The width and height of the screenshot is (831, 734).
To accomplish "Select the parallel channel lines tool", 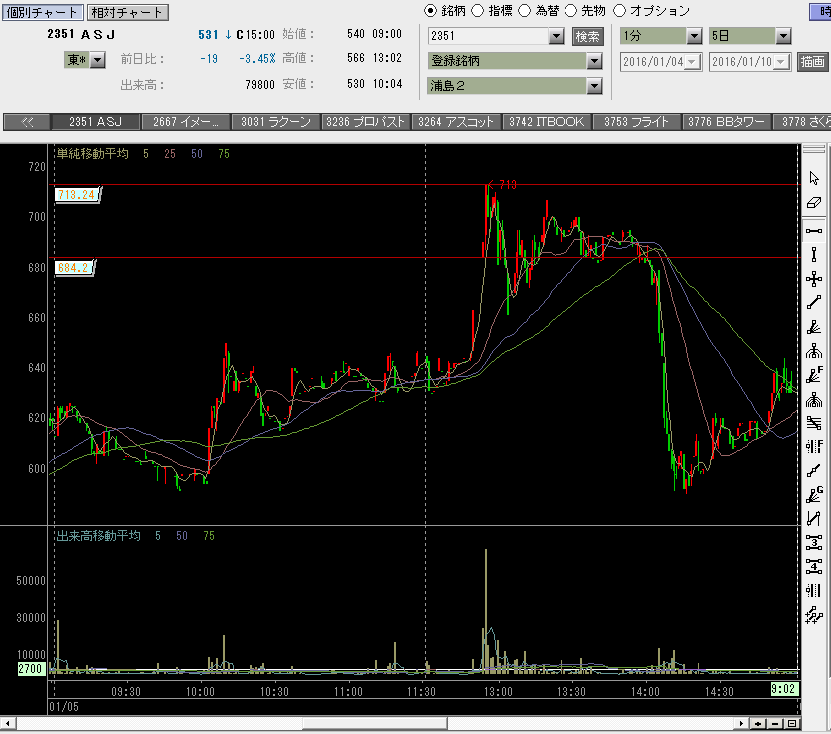I will [814, 423].
